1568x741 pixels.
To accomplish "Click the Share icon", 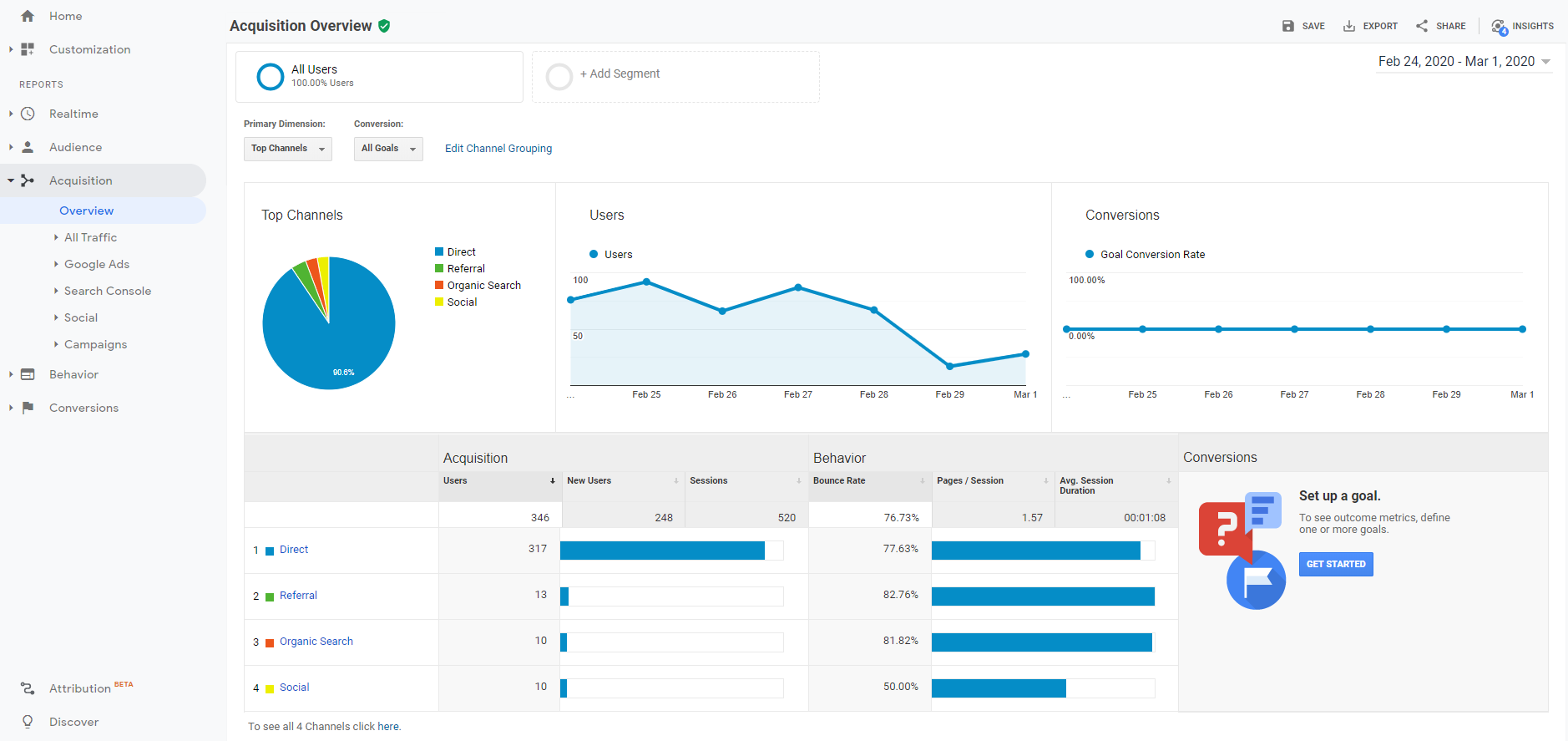I will (x=1422, y=26).
